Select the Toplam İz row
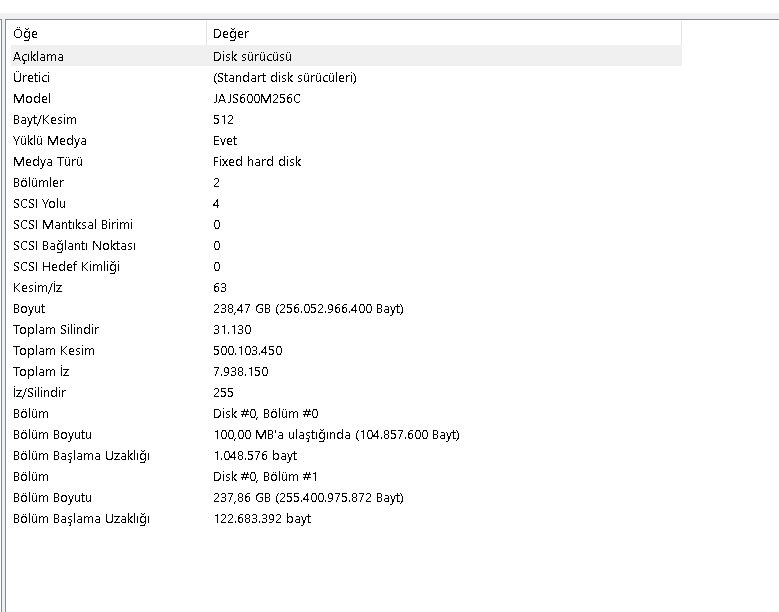The image size is (779, 612). 346,372
